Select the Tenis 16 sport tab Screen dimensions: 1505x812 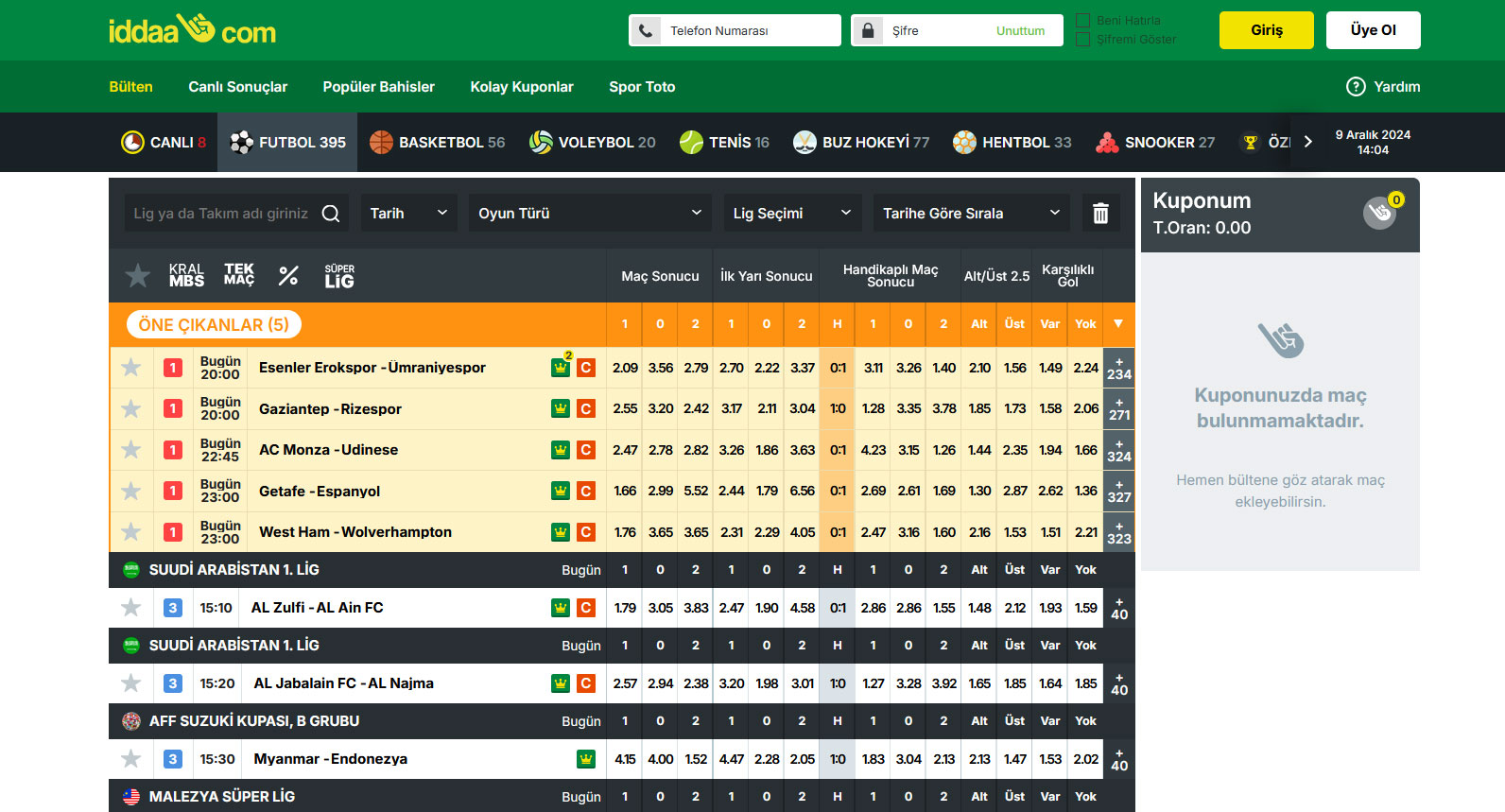click(724, 142)
